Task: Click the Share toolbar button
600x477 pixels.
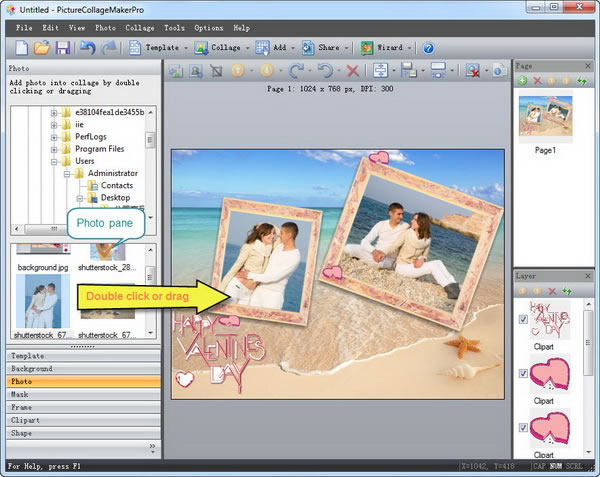Action: pos(321,48)
